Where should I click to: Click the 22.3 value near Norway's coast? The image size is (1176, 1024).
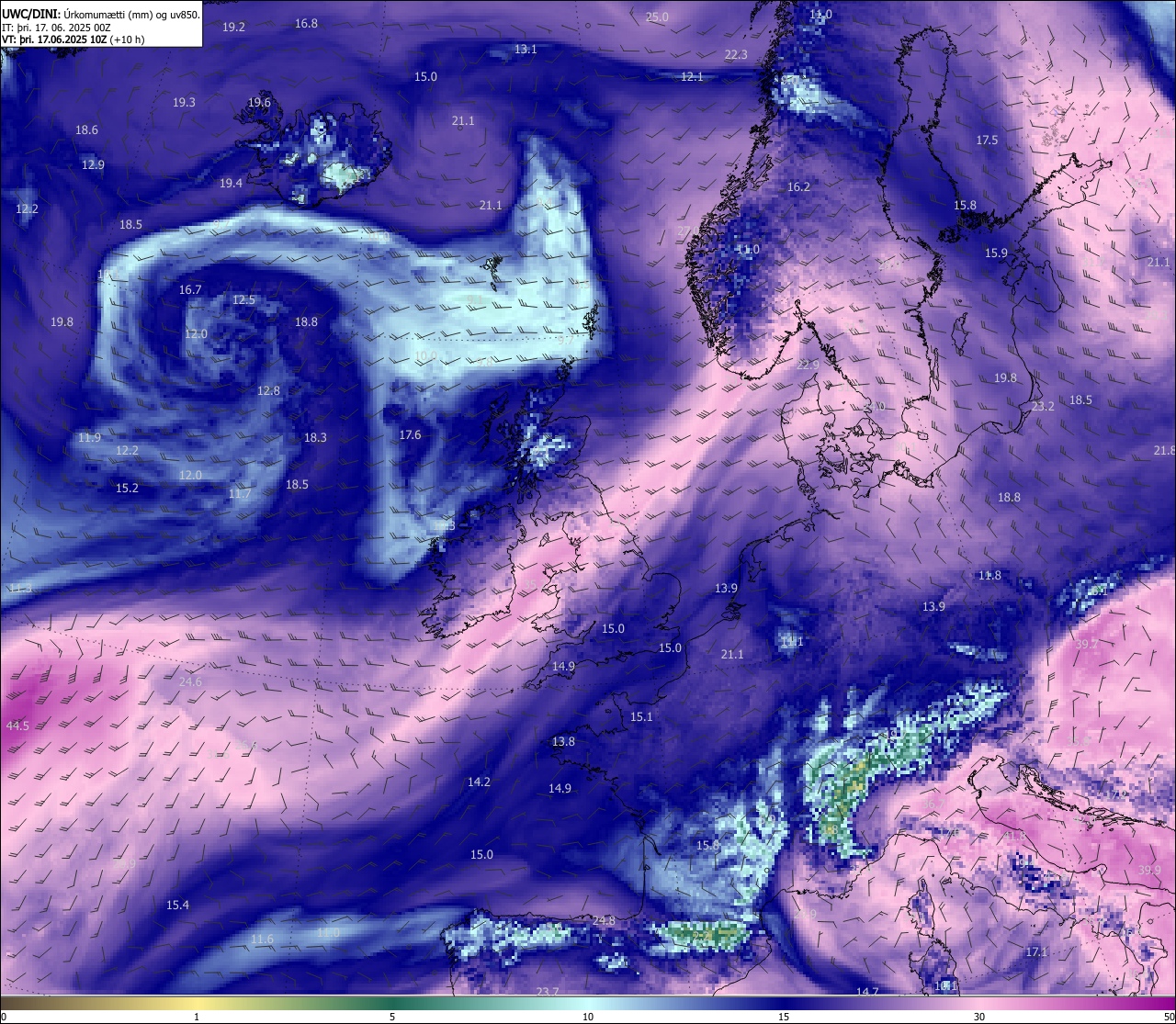[736, 54]
